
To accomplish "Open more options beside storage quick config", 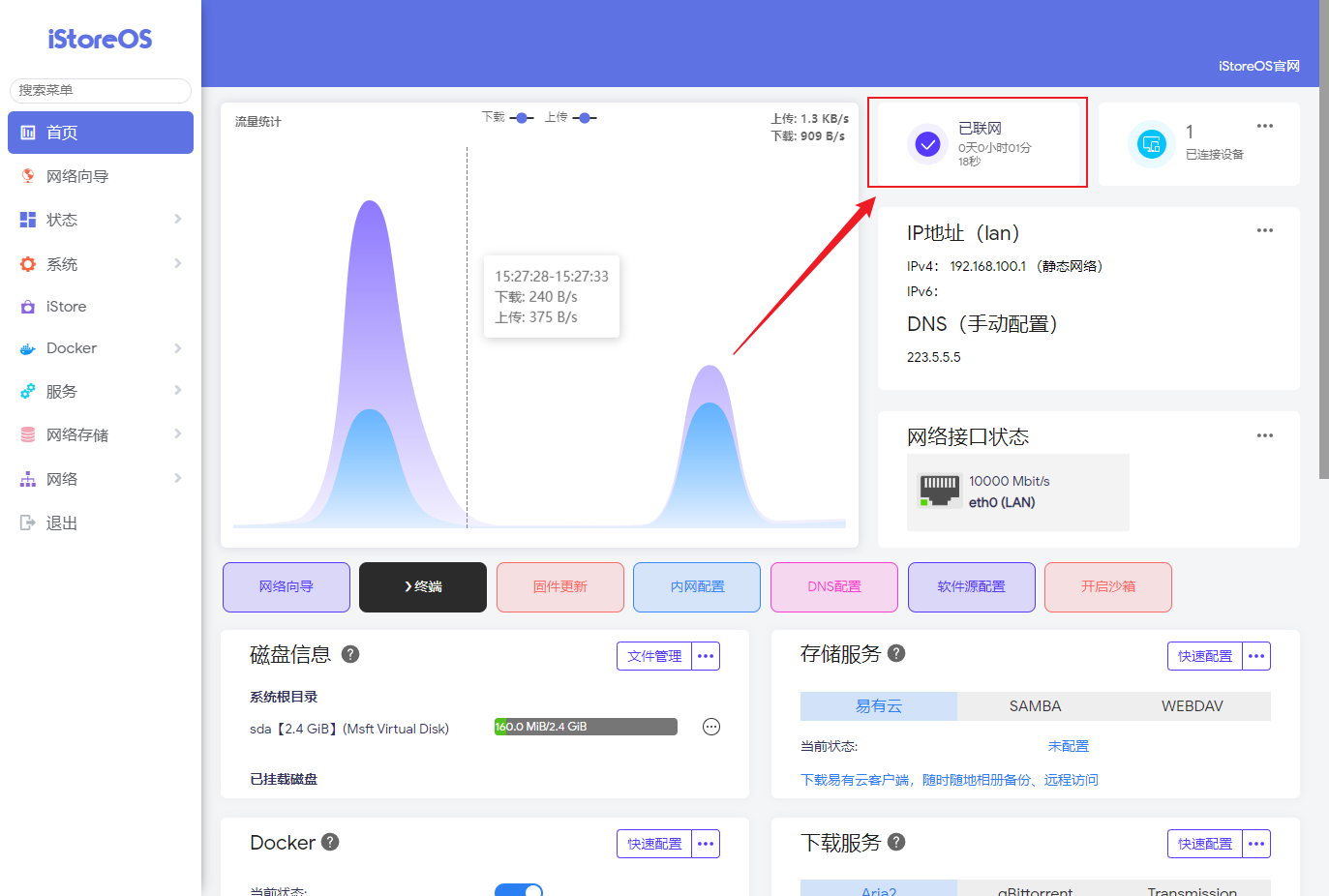I will point(1256,656).
